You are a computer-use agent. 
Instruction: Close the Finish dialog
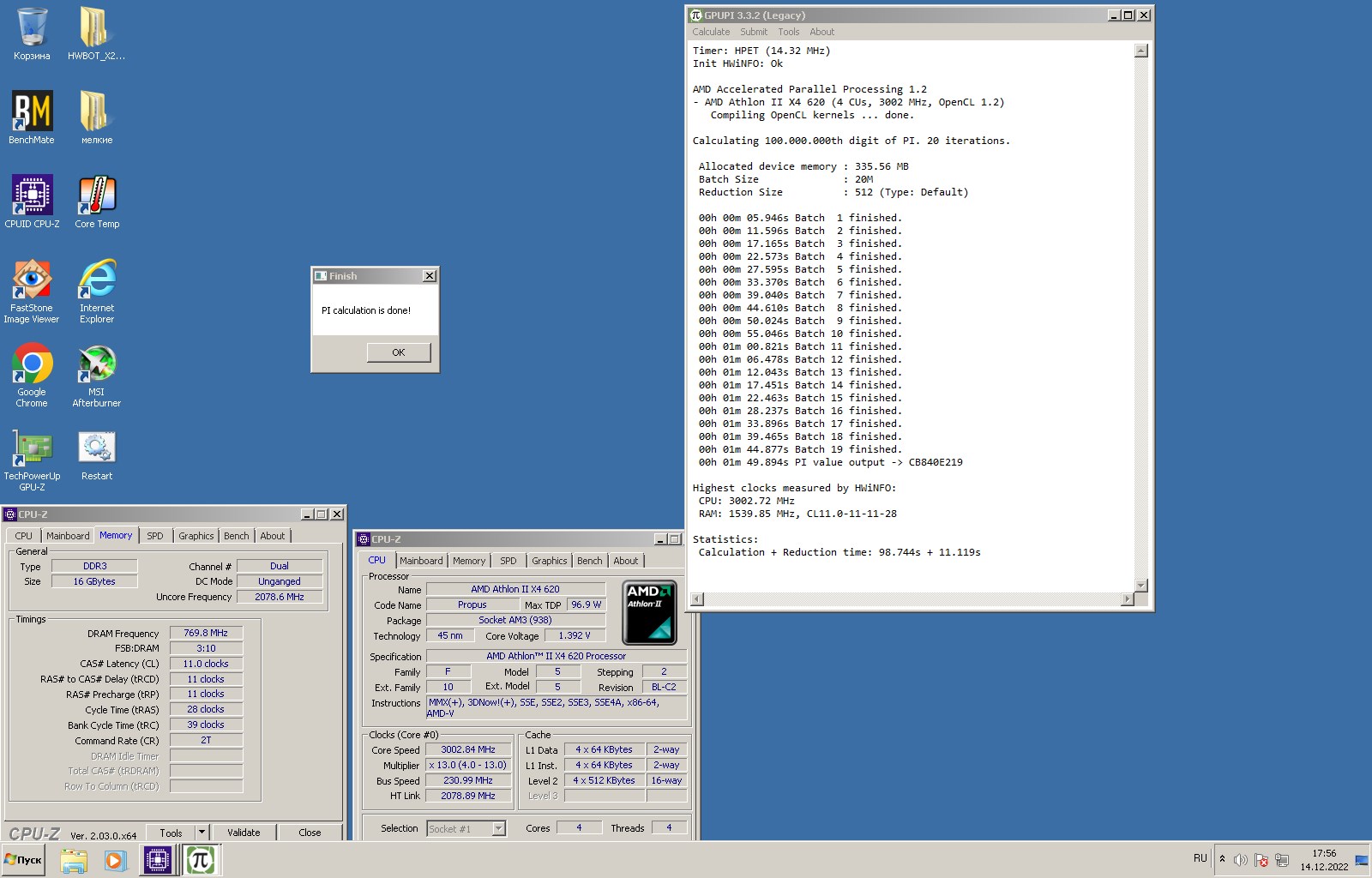click(430, 276)
